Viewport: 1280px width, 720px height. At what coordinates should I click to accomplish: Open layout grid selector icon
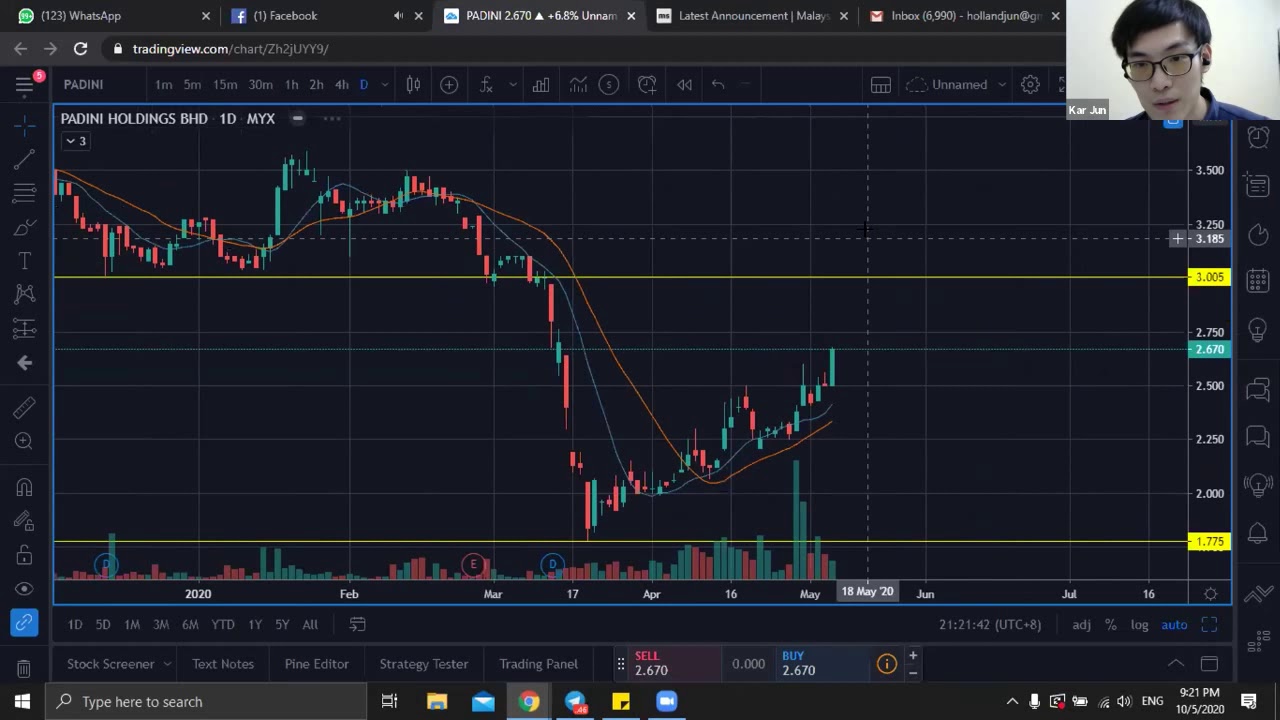pos(880,85)
